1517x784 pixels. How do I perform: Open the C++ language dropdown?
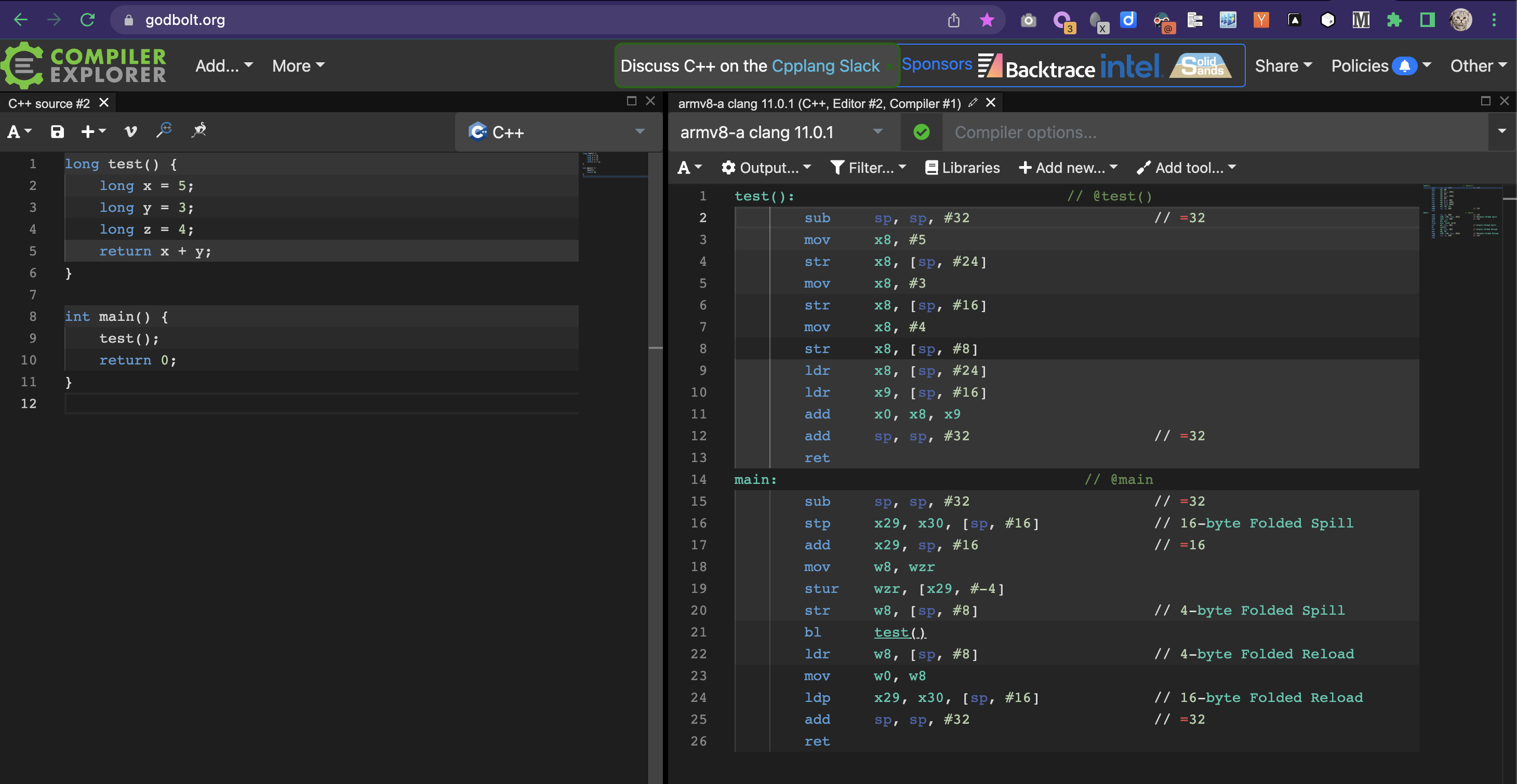556,132
